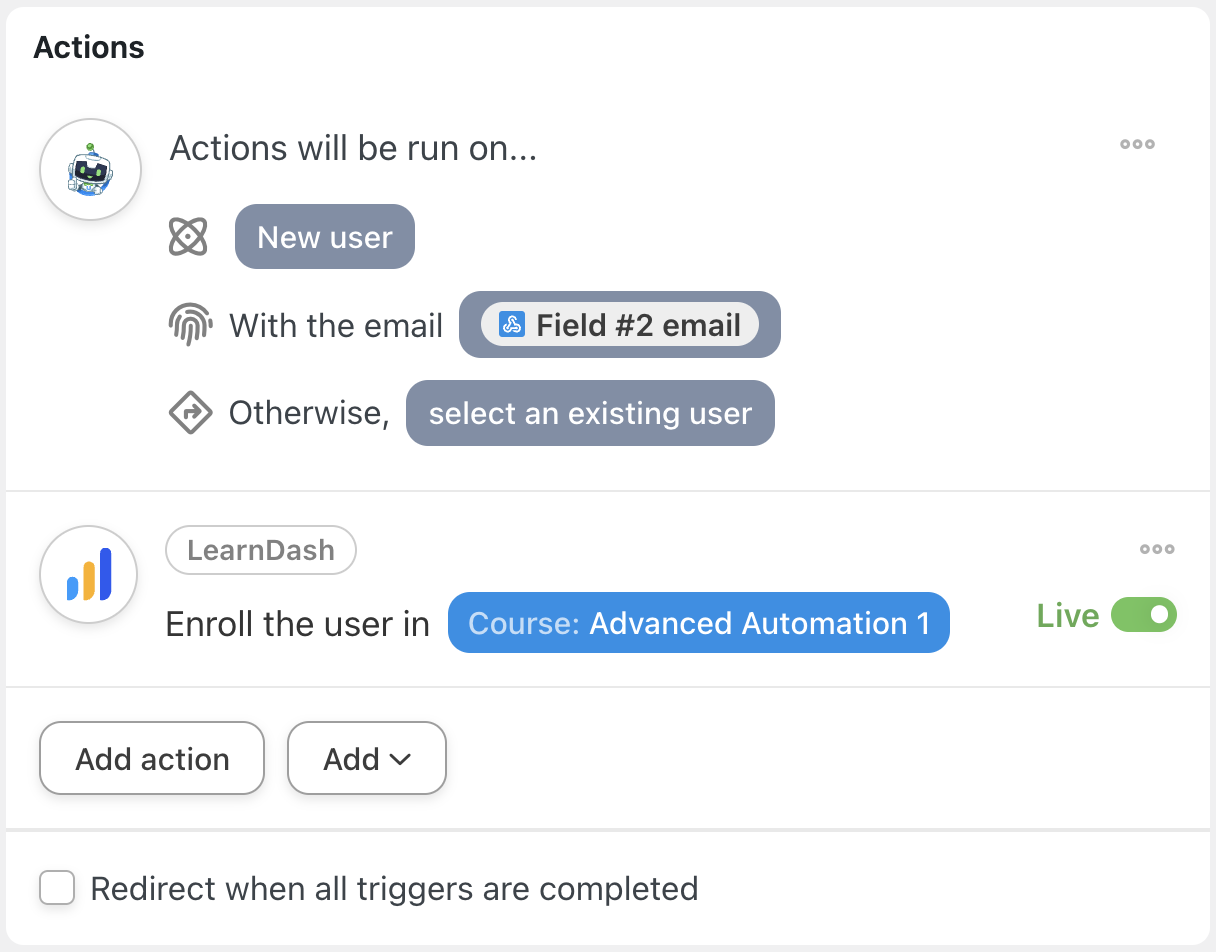Toggle the Live switch off

point(1144,616)
